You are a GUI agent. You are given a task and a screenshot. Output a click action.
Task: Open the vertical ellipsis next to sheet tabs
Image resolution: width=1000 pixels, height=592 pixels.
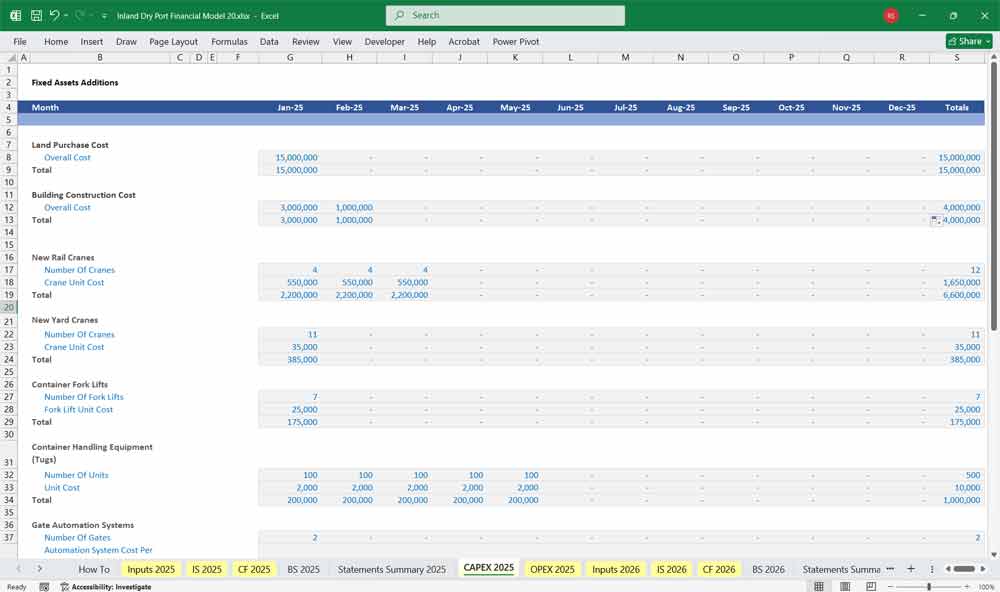tap(932, 568)
